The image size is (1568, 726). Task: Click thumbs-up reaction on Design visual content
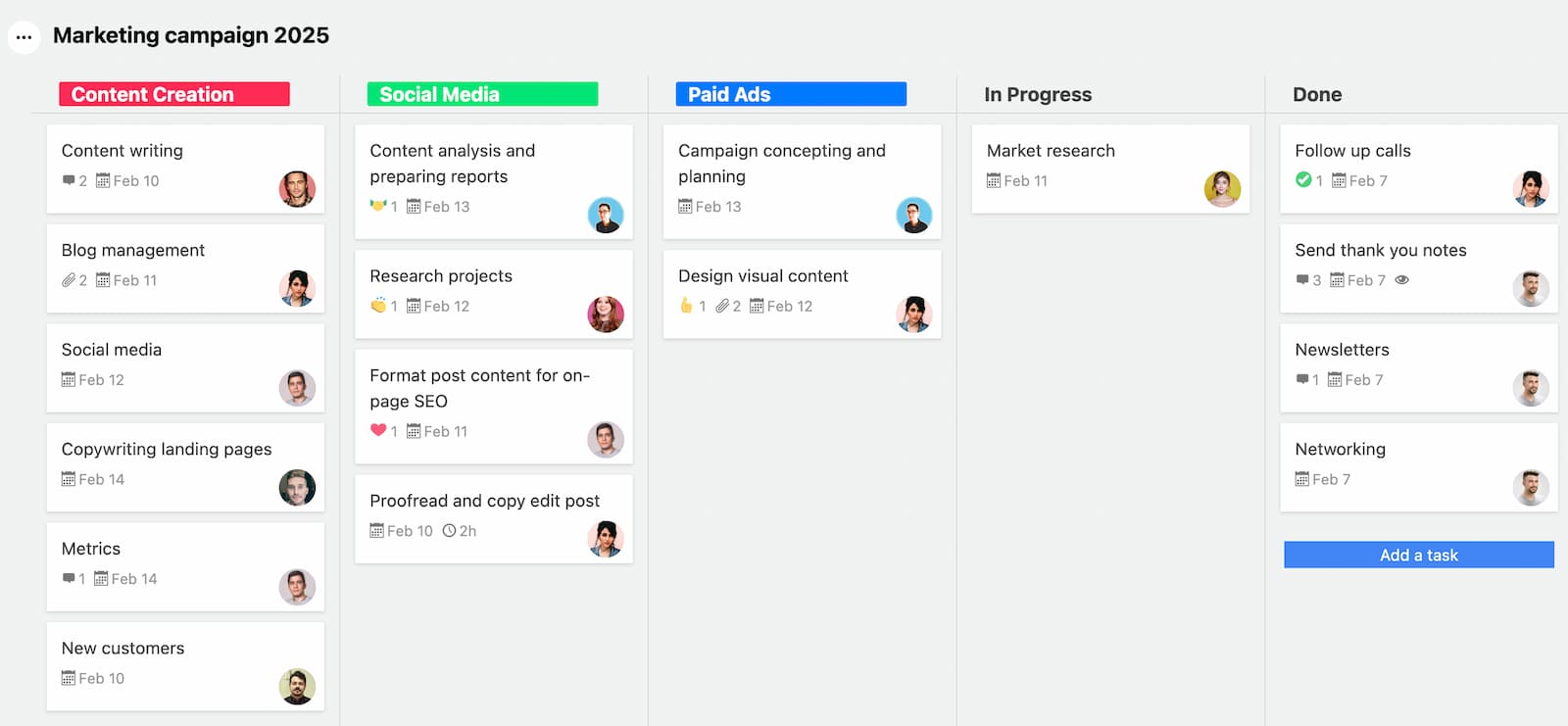(686, 306)
